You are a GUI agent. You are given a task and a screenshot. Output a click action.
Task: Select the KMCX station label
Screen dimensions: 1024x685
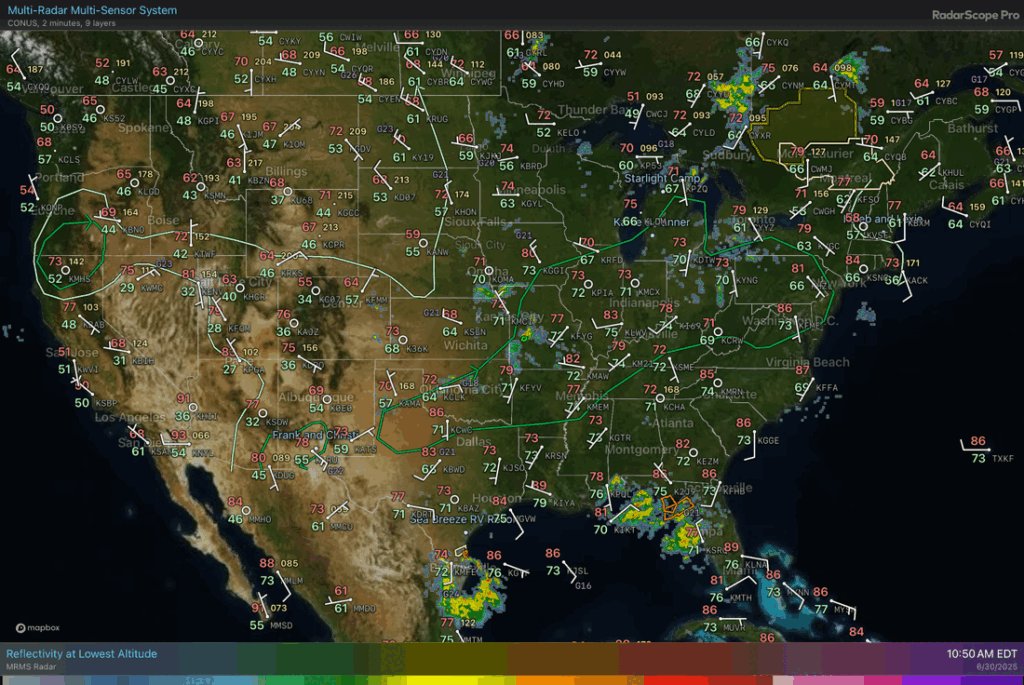coord(649,292)
